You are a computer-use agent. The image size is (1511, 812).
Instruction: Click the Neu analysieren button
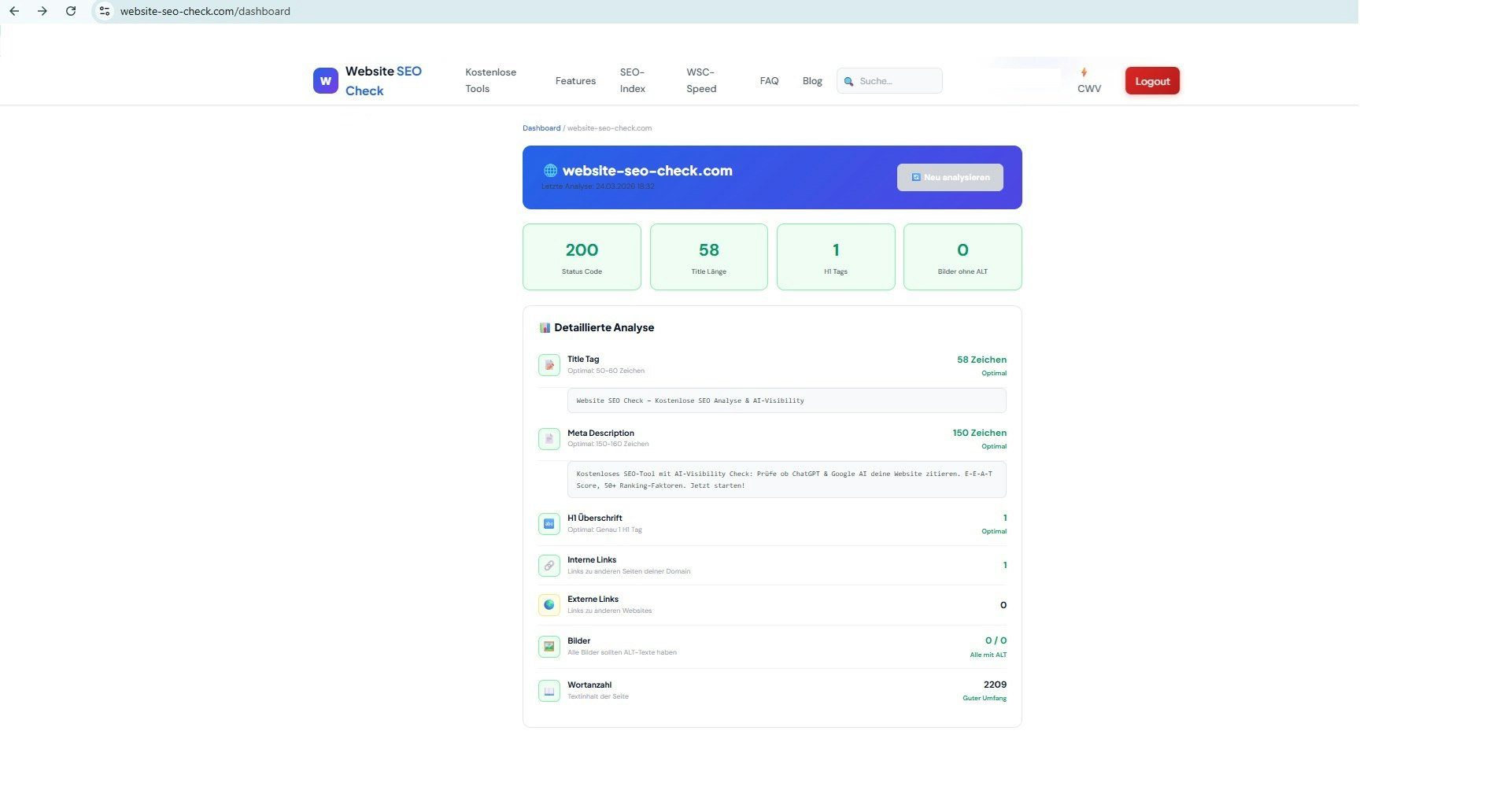[950, 177]
